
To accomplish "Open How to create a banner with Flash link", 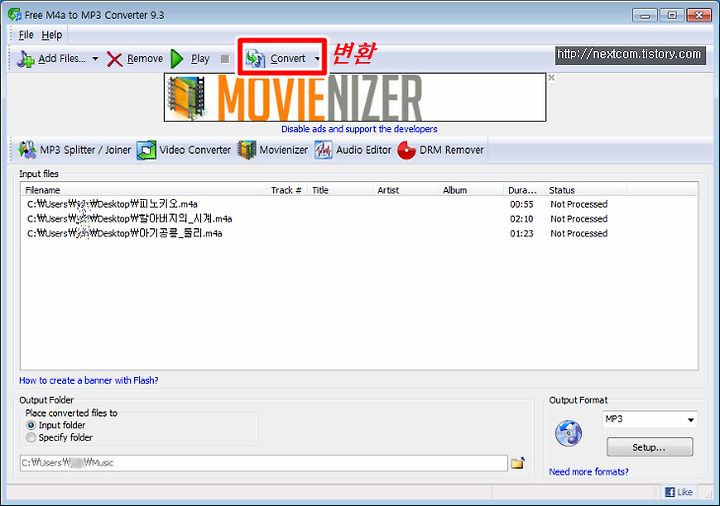I will (x=89, y=381).
